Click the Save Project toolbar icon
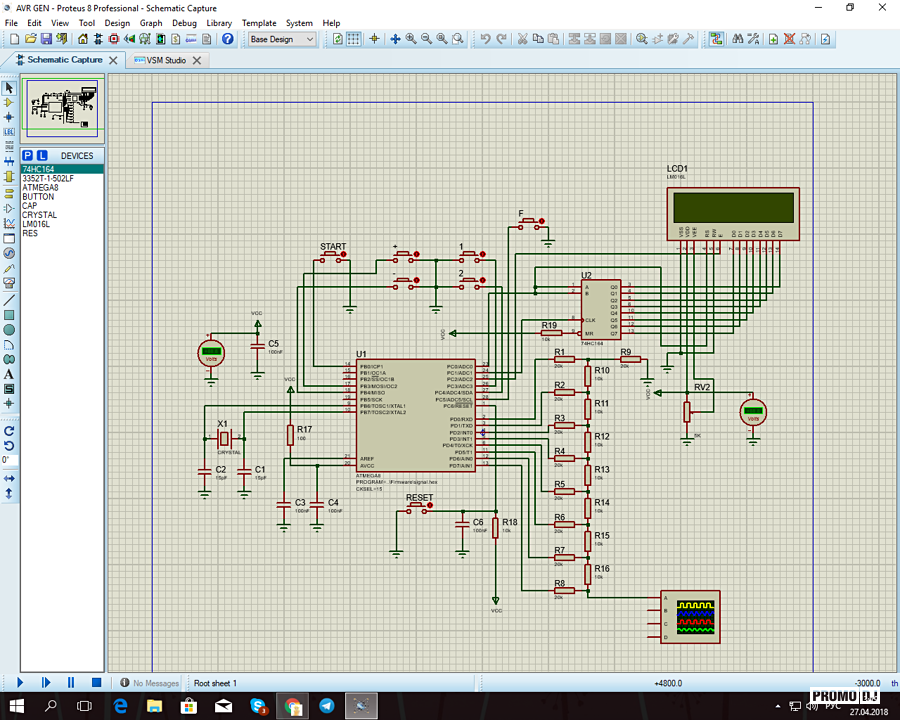Viewport: 900px width, 720px height. pyautogui.click(x=46, y=39)
